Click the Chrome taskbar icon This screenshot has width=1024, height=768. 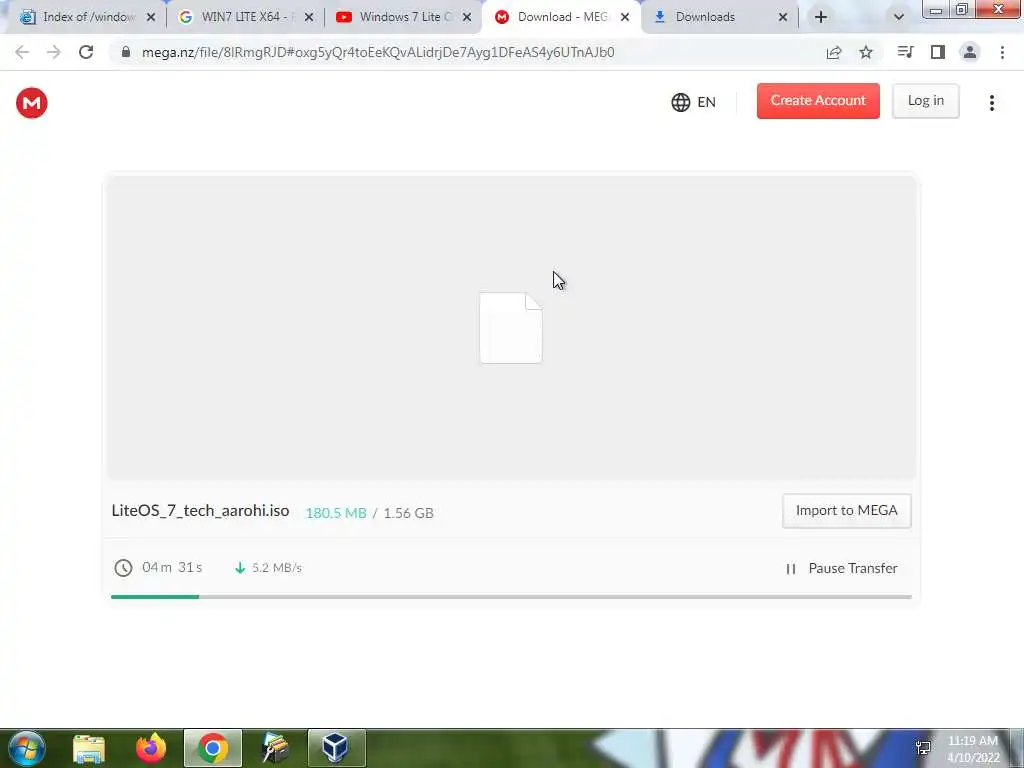pyautogui.click(x=213, y=748)
